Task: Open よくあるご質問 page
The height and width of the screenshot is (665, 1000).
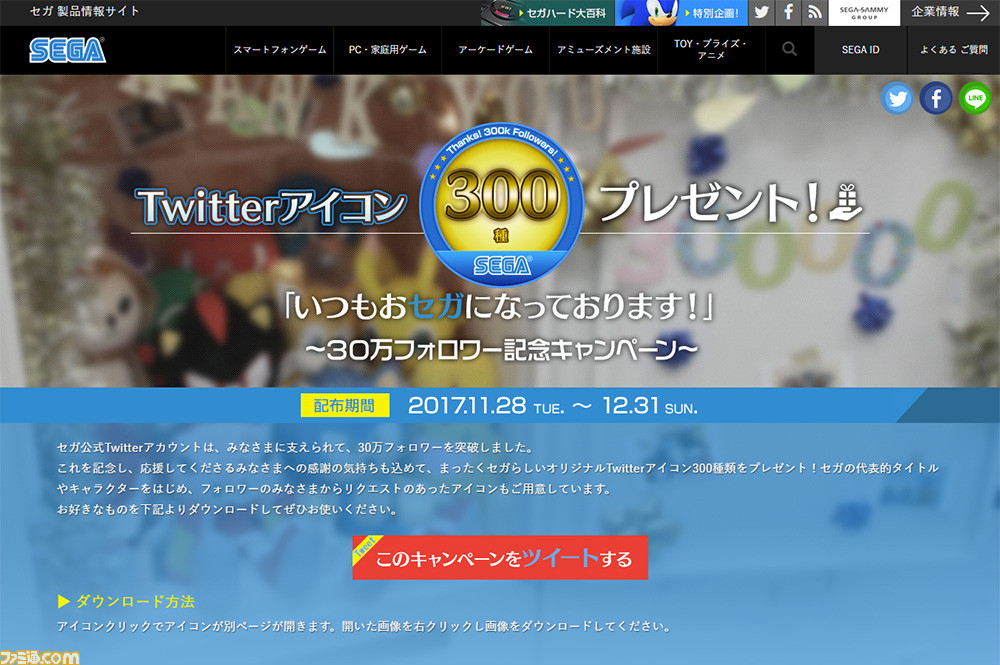Action: (953, 50)
